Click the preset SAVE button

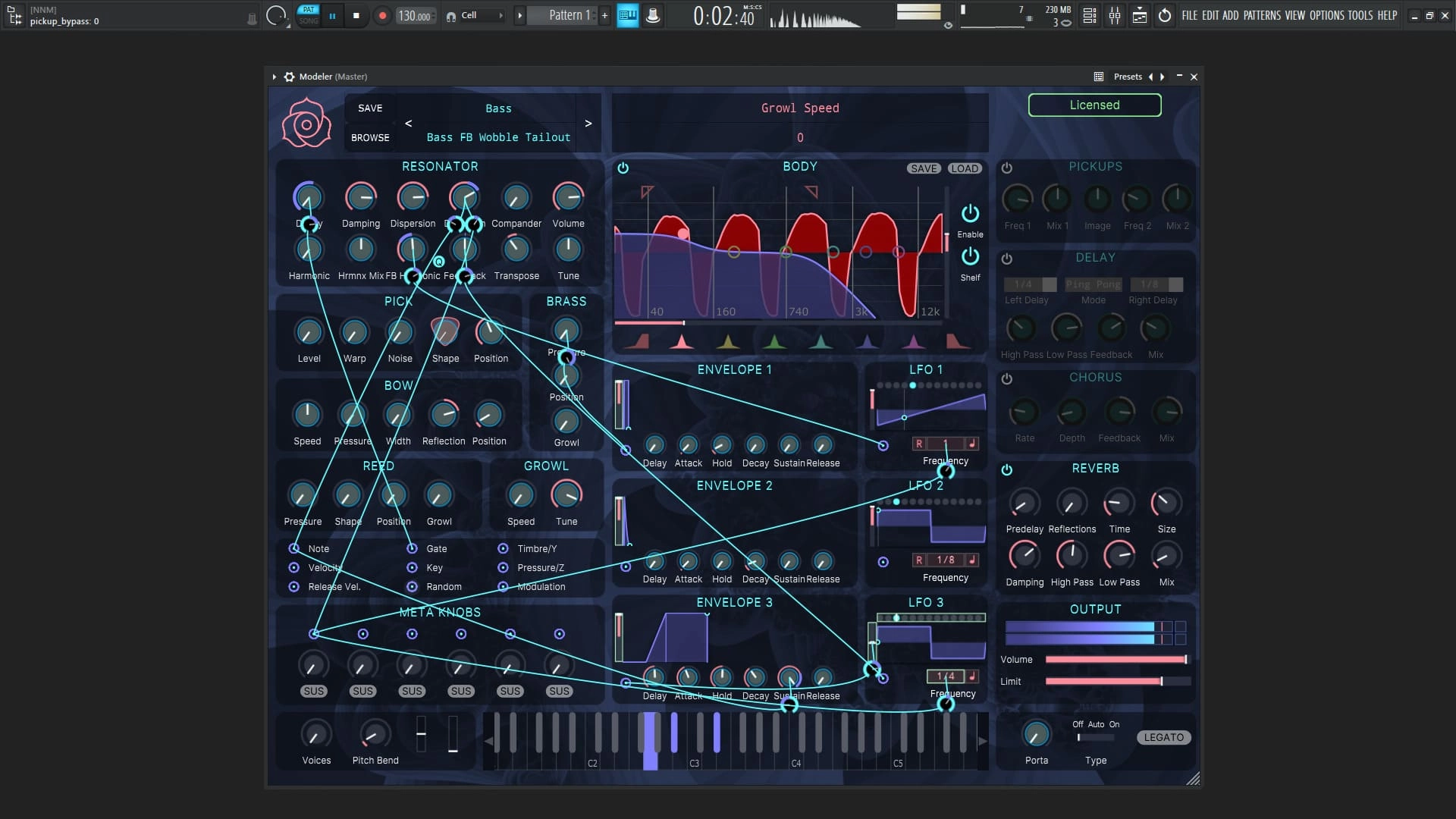click(370, 108)
